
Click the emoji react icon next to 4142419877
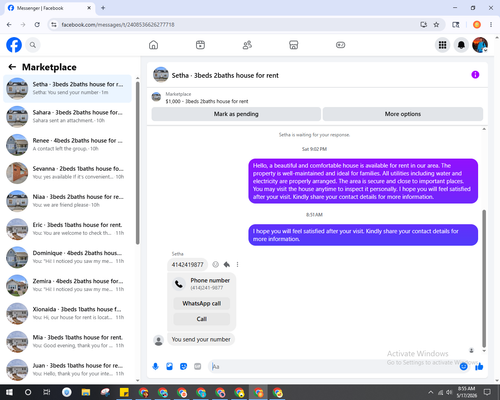click(216, 264)
